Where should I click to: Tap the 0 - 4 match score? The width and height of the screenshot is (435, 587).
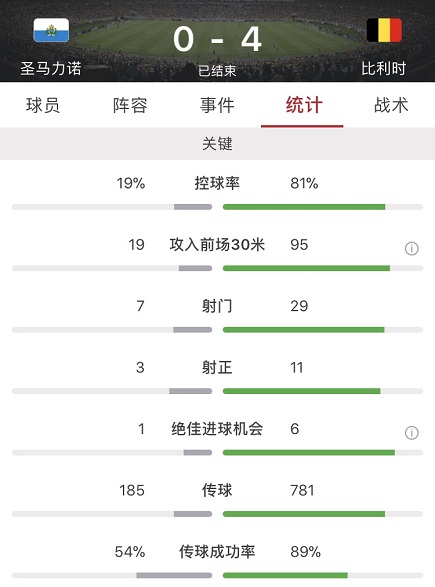tap(217, 39)
